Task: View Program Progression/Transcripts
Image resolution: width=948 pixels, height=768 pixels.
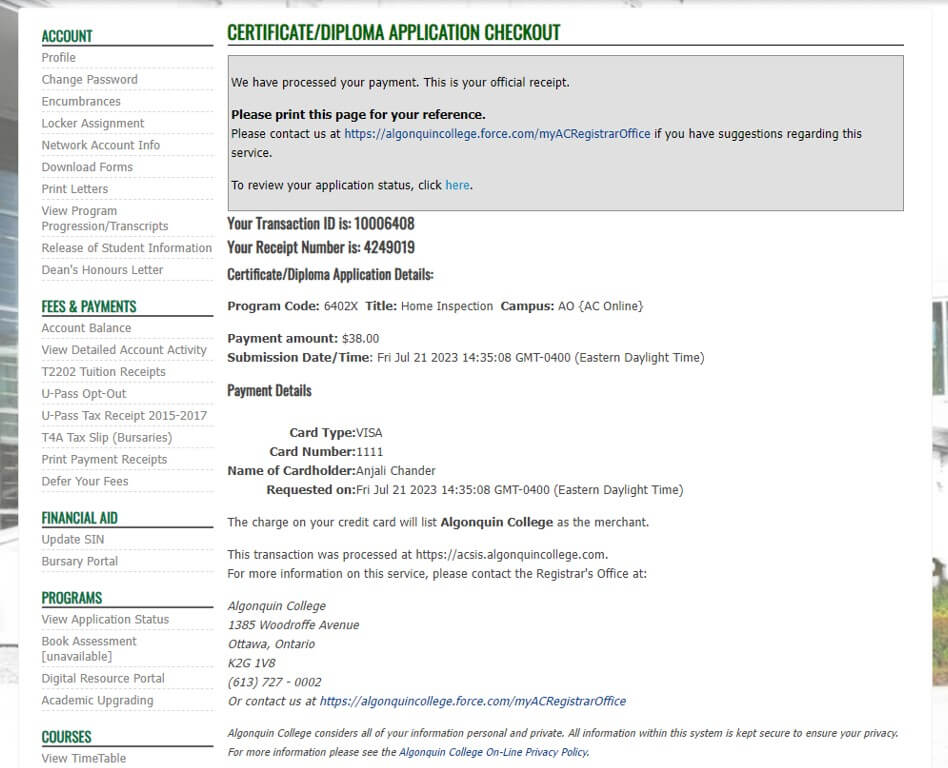Action: pos(104,219)
